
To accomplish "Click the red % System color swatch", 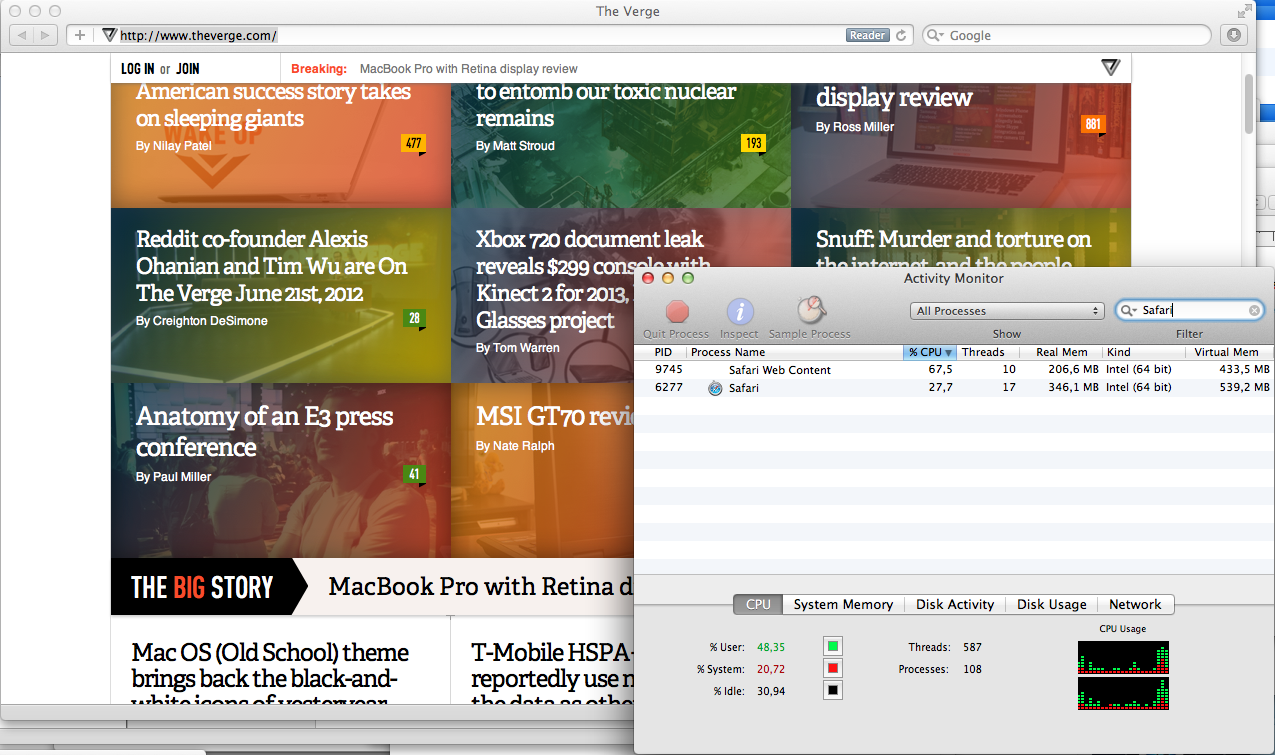I will [833, 668].
